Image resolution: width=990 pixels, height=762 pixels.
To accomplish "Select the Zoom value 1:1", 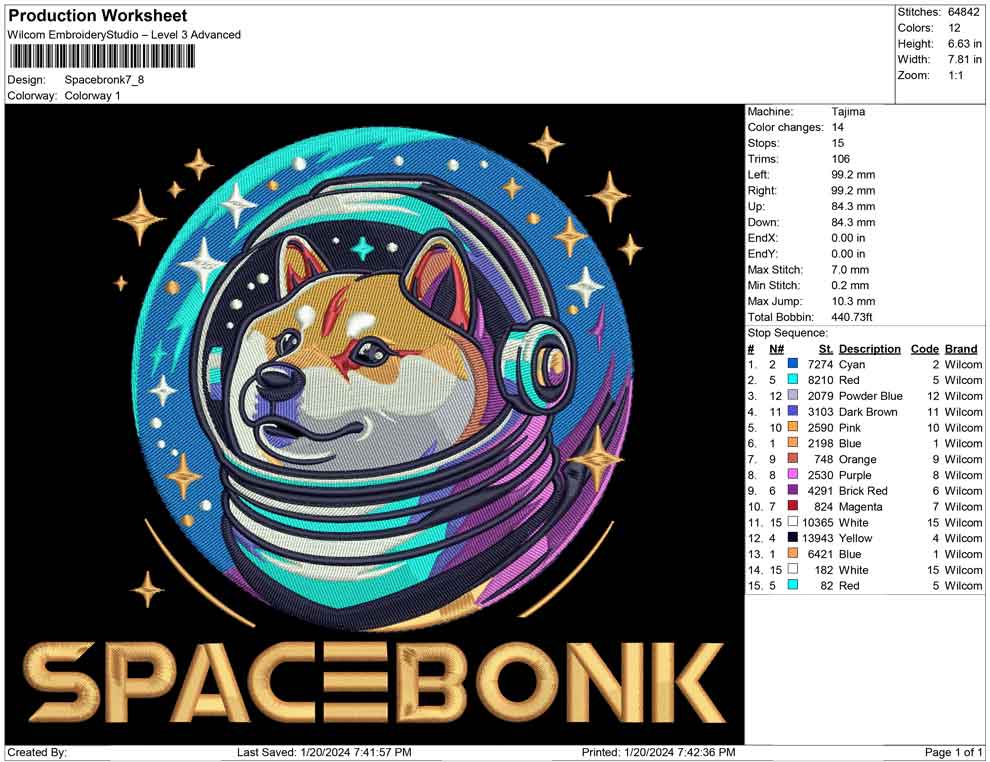I will 955,75.
